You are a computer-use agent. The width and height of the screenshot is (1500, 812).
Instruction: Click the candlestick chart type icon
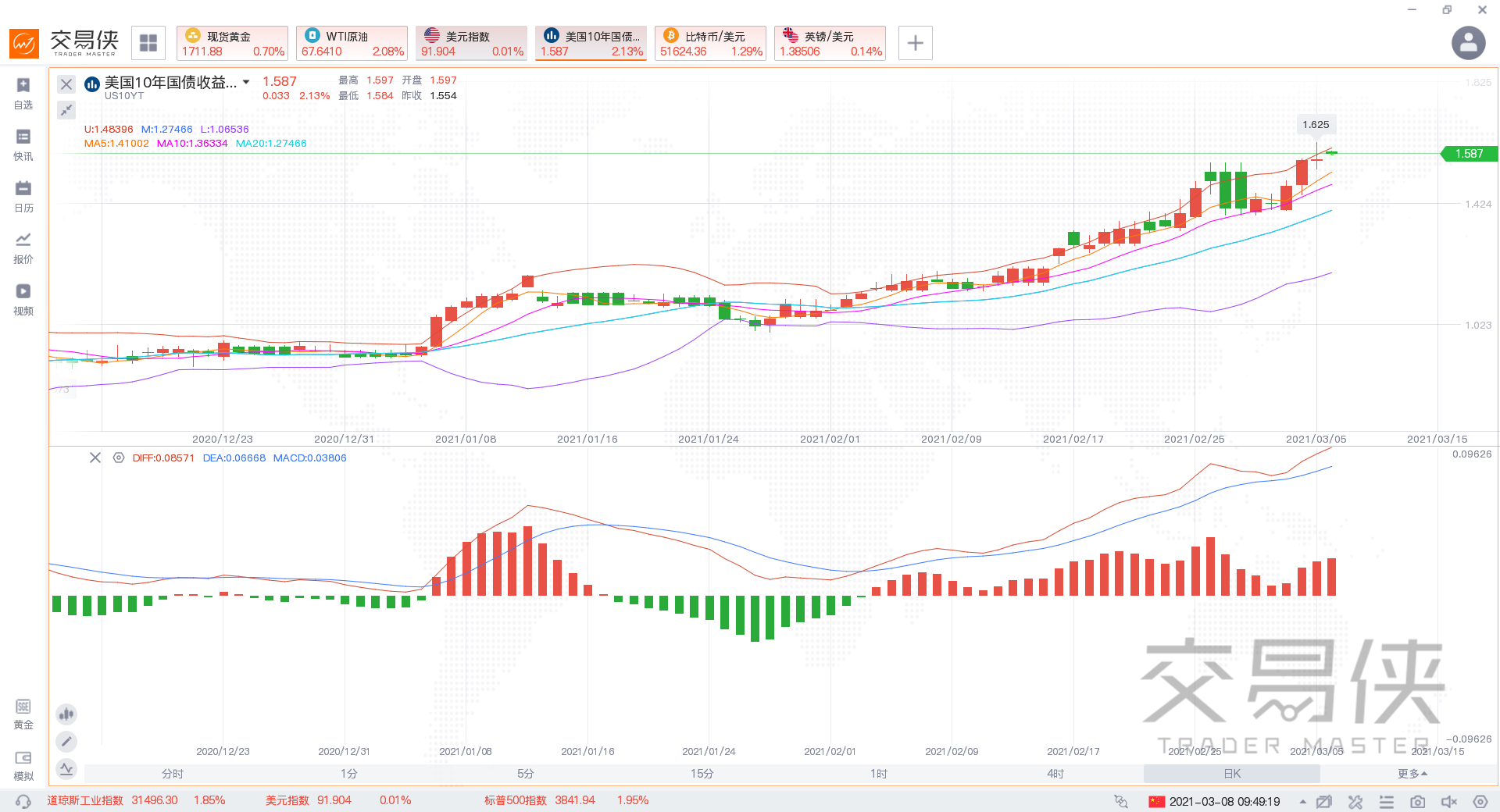tap(66, 714)
